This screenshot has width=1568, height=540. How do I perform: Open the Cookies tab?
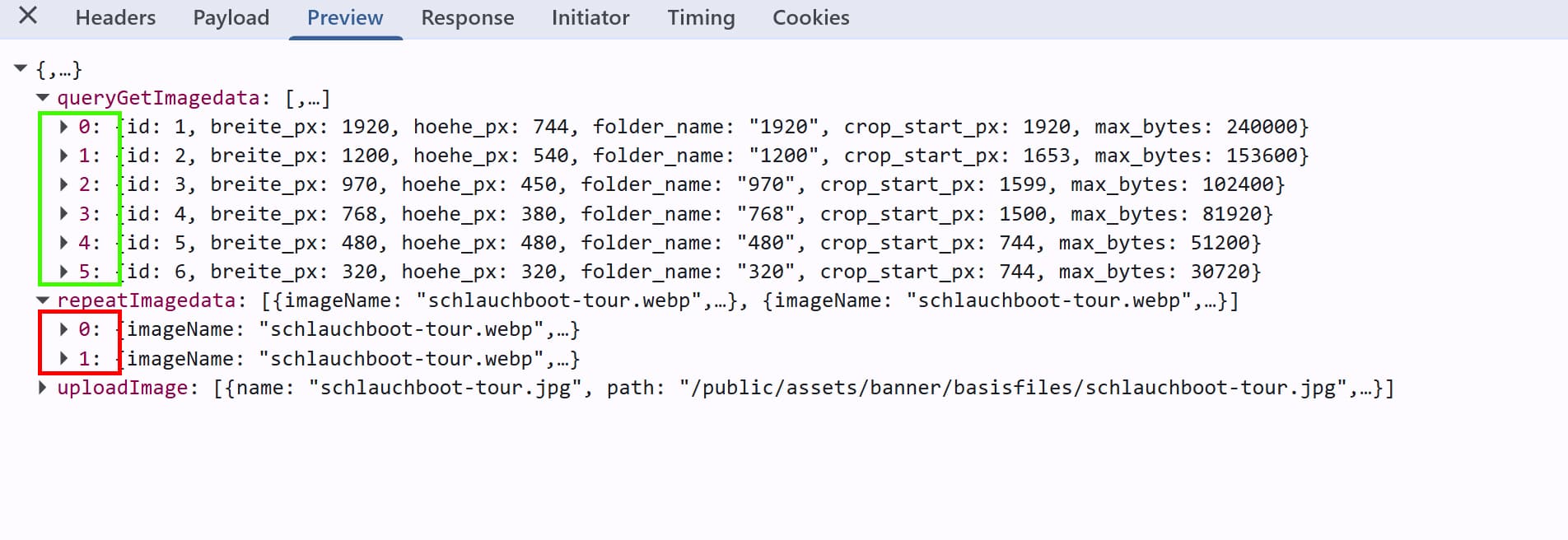[x=810, y=17]
